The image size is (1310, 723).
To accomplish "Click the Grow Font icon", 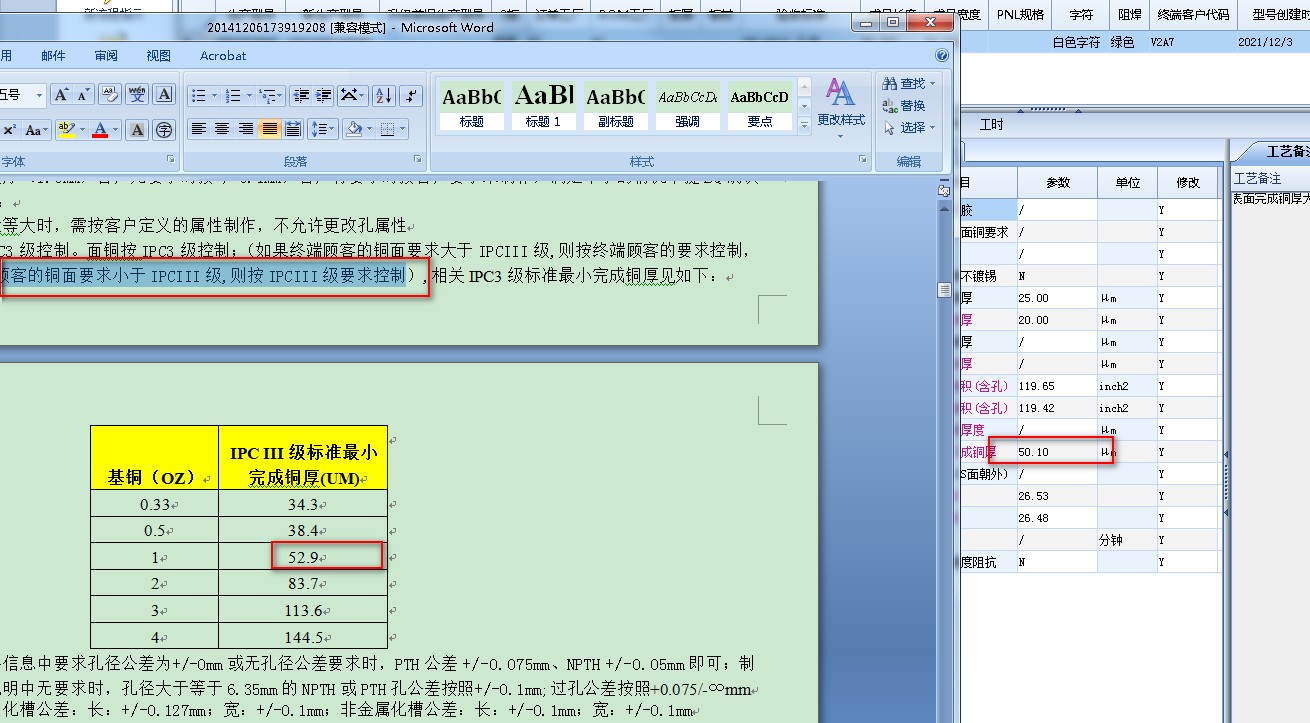I will pos(61,95).
